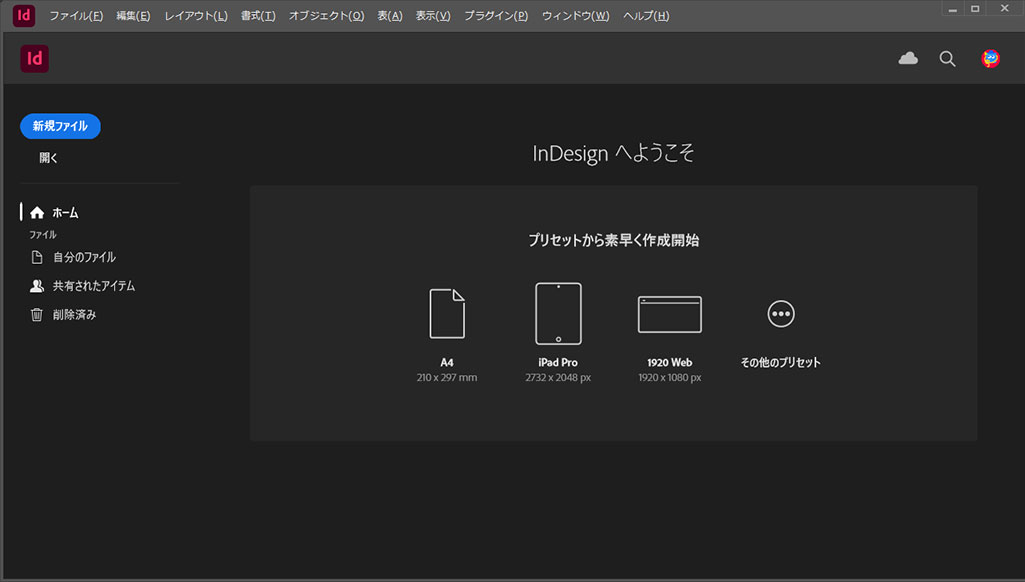
Task: Open the オブジェクト(O) menu
Action: pos(327,16)
